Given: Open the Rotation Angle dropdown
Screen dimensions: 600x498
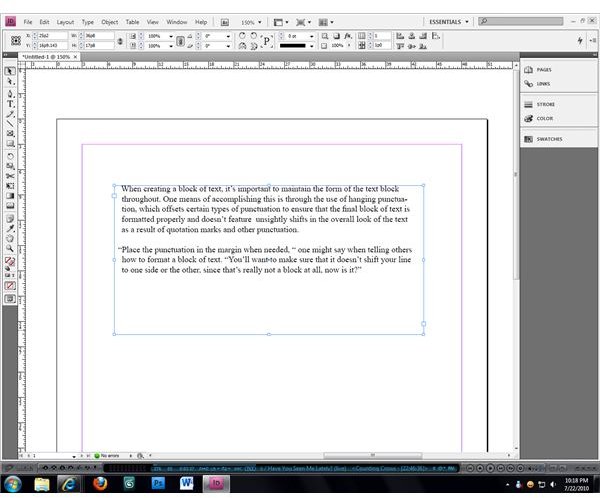Looking at the screenshot, I should [x=228, y=36].
